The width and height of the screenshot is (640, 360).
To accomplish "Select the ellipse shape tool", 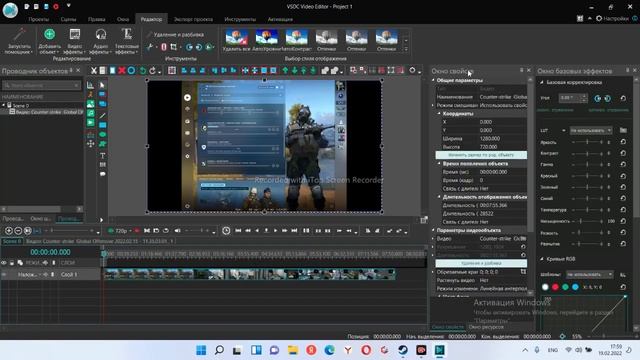I will pos(102,134).
